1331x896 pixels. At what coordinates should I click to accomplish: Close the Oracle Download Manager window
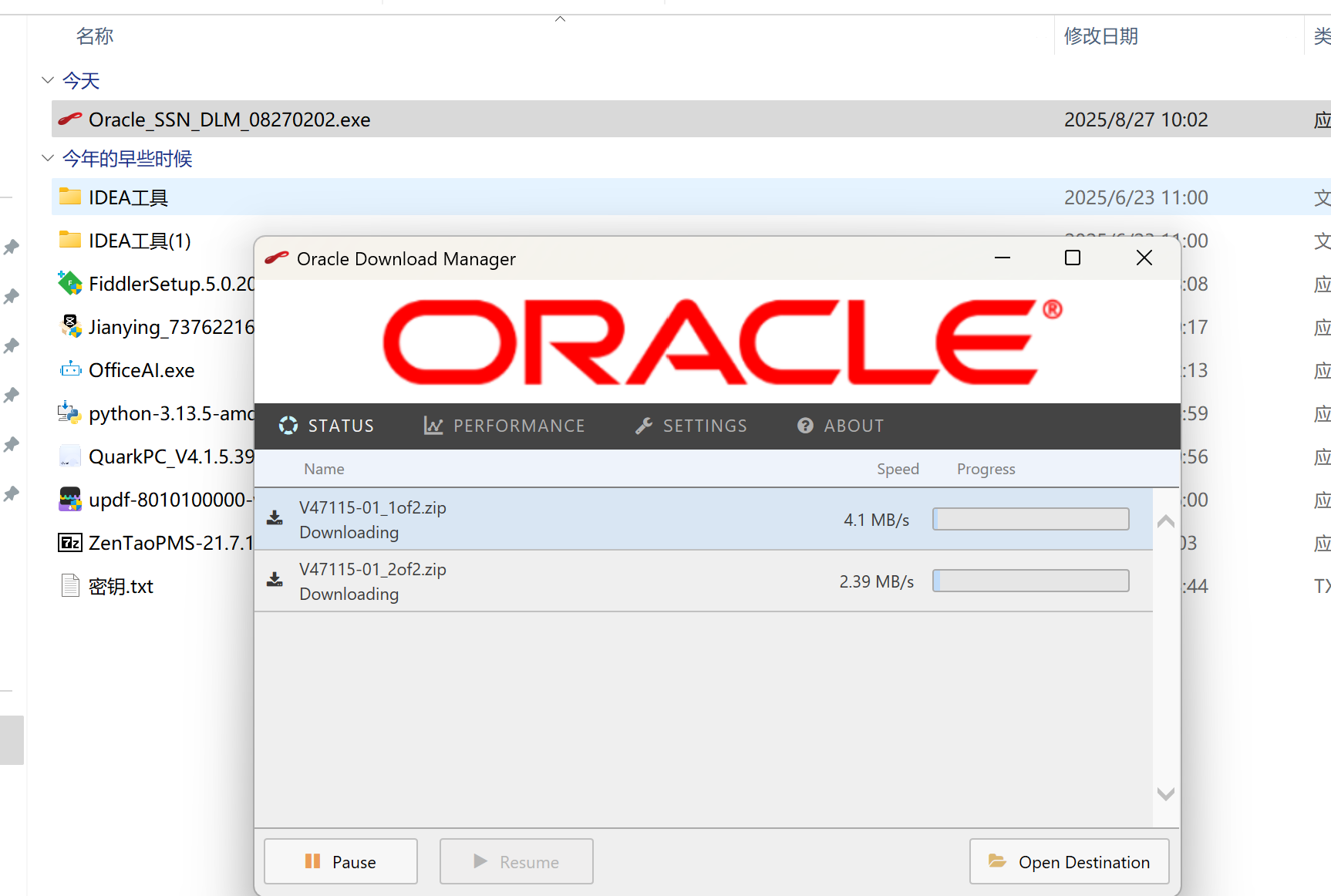(x=1144, y=258)
